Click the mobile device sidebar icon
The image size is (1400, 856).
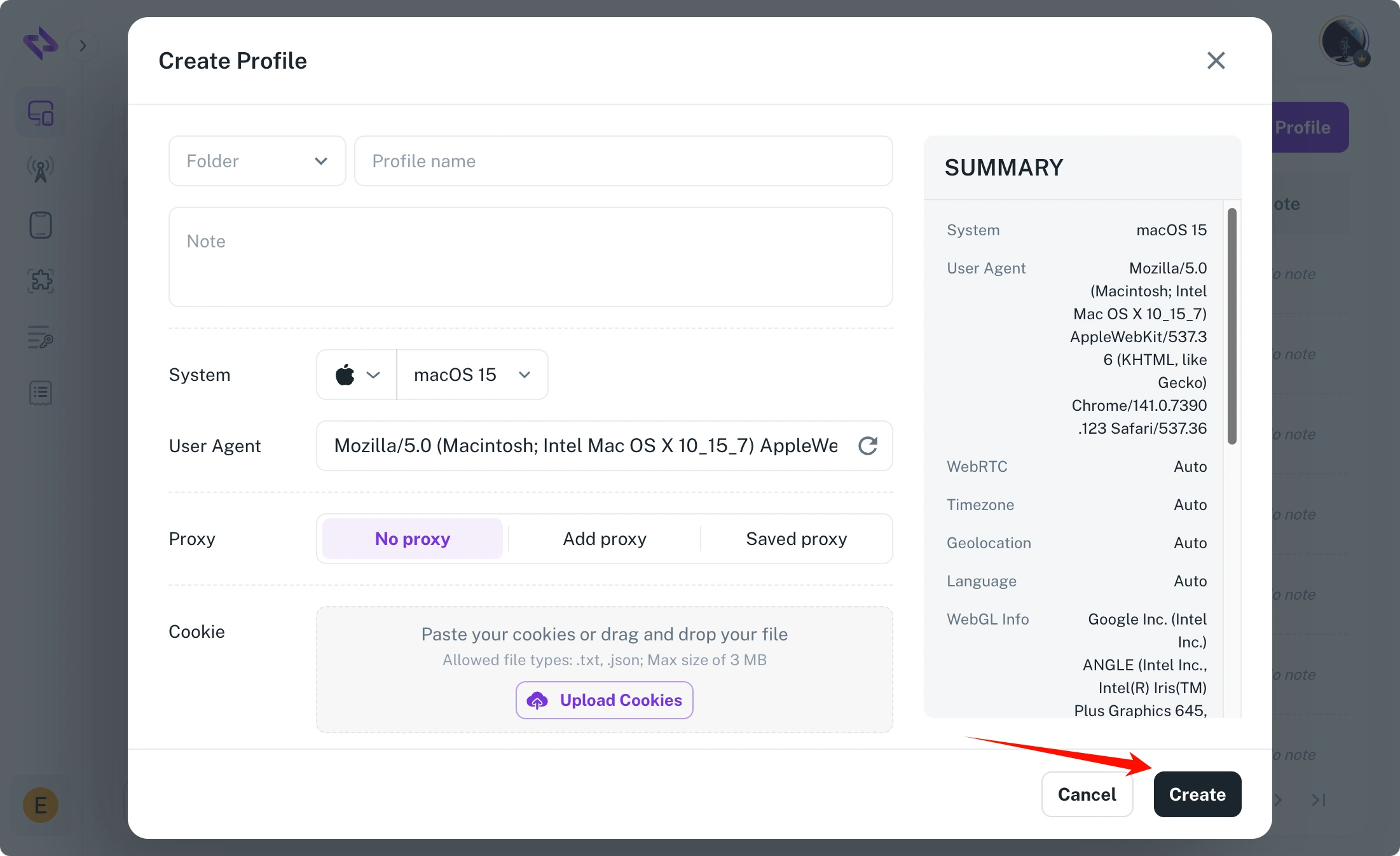click(41, 225)
